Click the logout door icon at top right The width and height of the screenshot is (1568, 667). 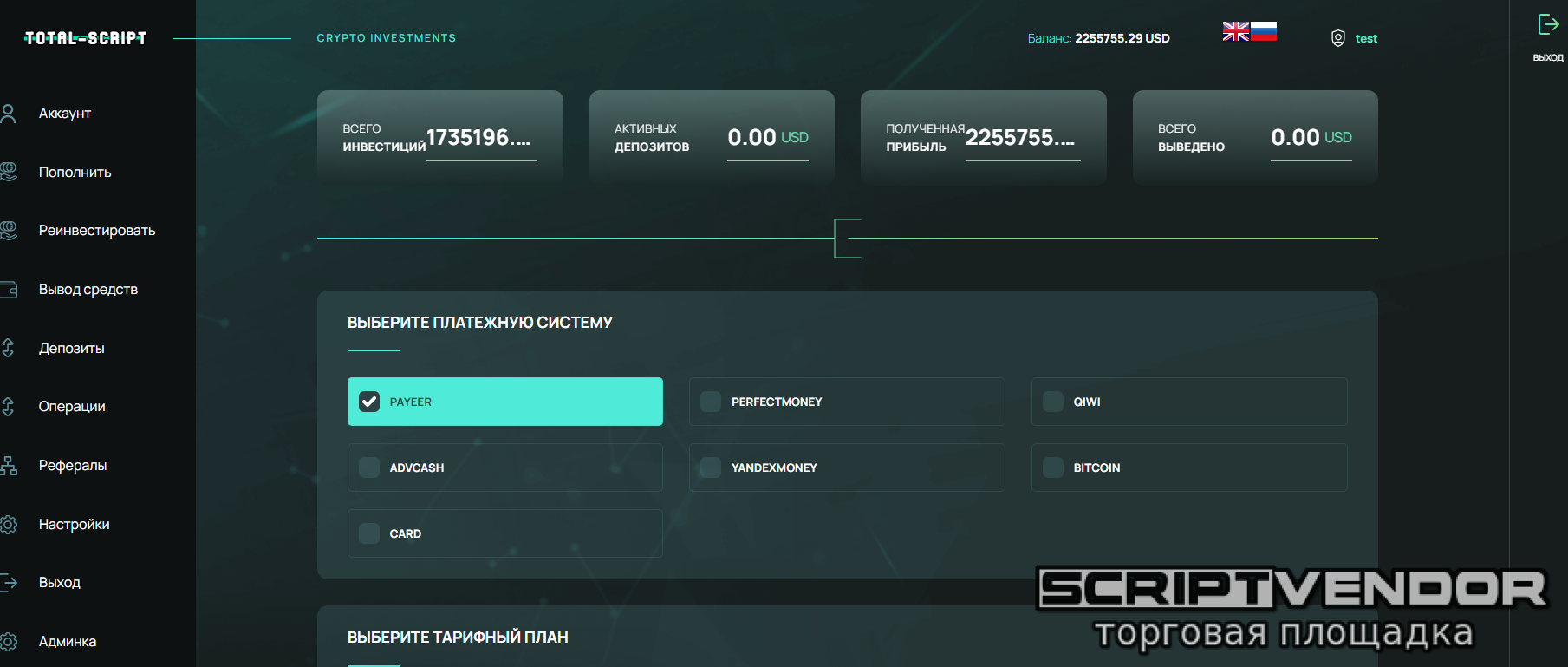click(1548, 24)
